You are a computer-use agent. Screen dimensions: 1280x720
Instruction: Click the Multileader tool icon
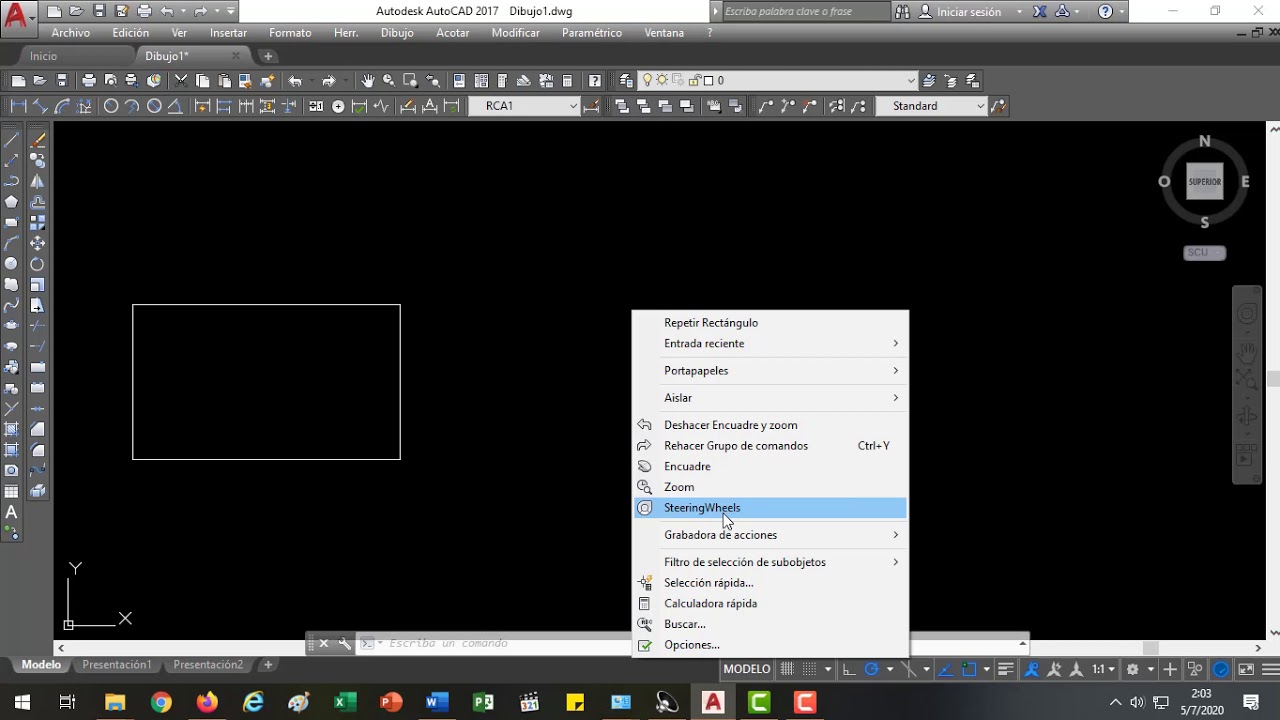pos(766,106)
